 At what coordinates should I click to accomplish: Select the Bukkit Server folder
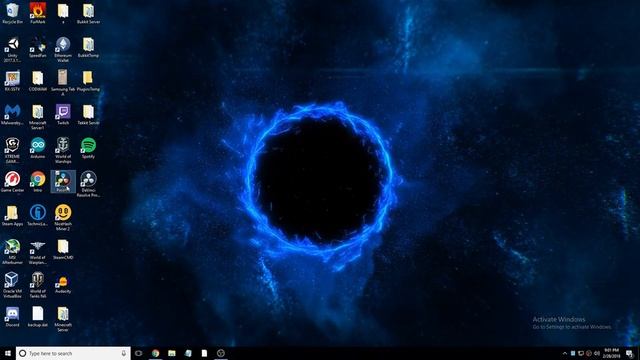88,13
